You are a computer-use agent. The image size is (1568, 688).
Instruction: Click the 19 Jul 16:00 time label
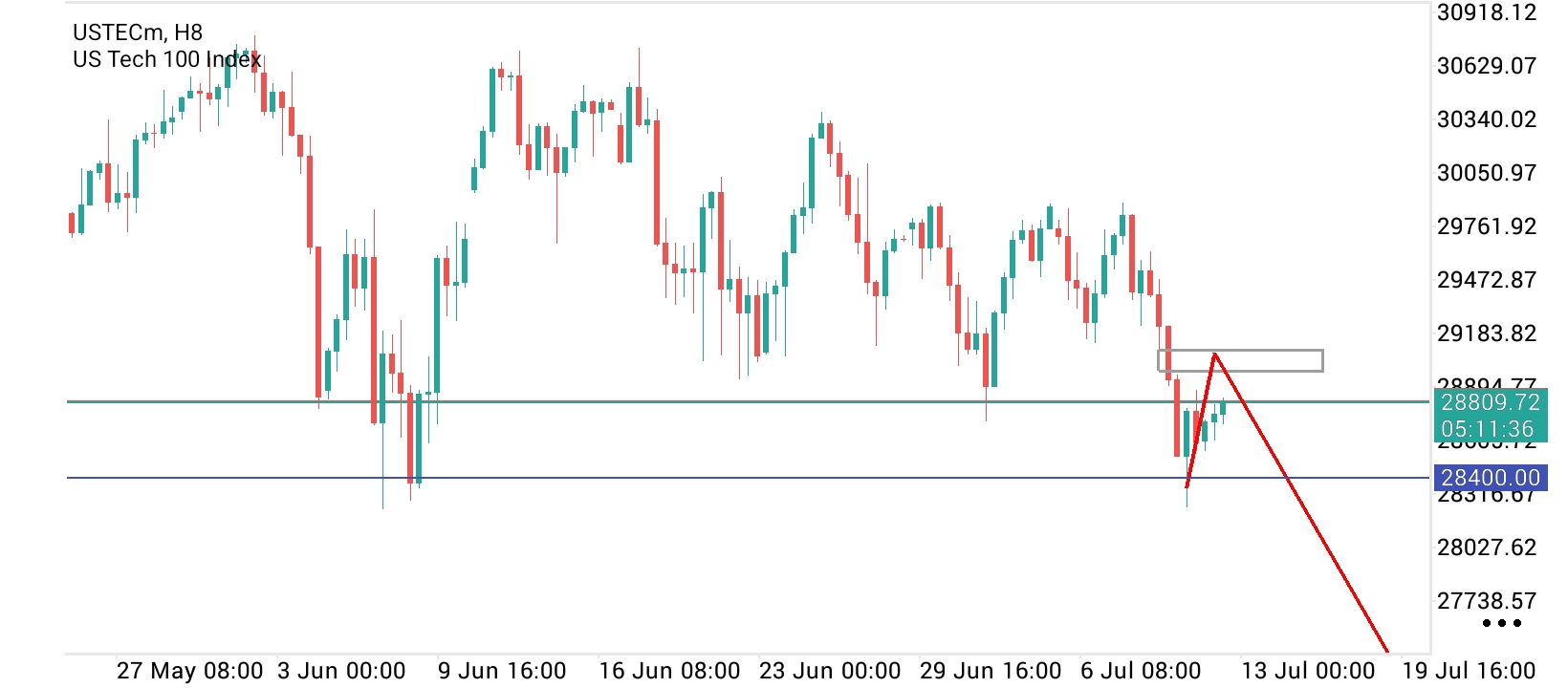coord(1469,671)
